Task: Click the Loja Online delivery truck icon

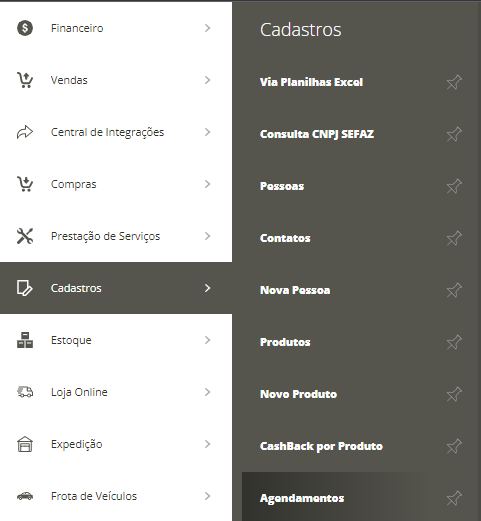Action: (25, 392)
